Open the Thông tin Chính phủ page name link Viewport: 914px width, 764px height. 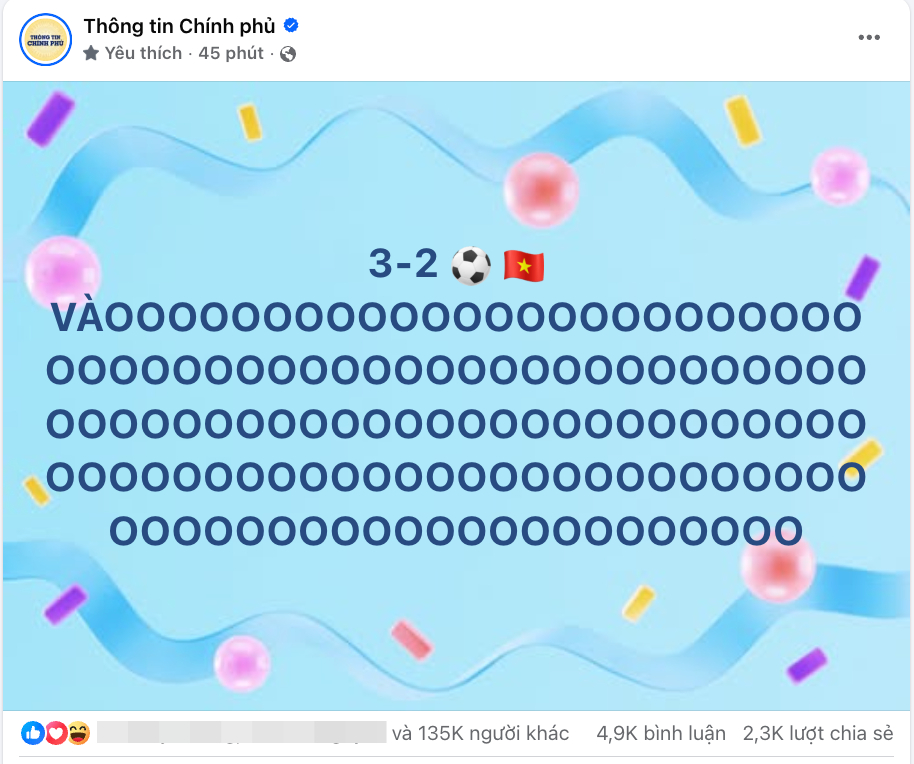(179, 26)
